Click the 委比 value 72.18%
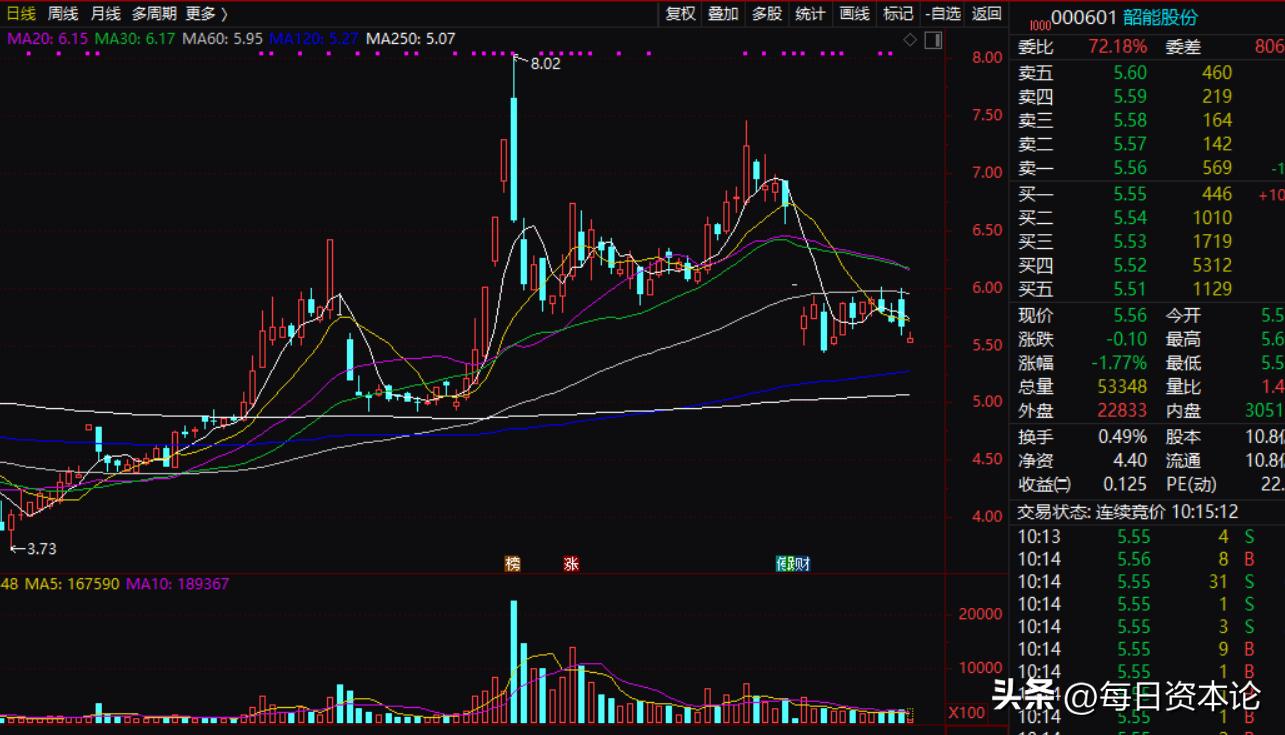This screenshot has width=1285, height=735. pyautogui.click(x=1117, y=46)
